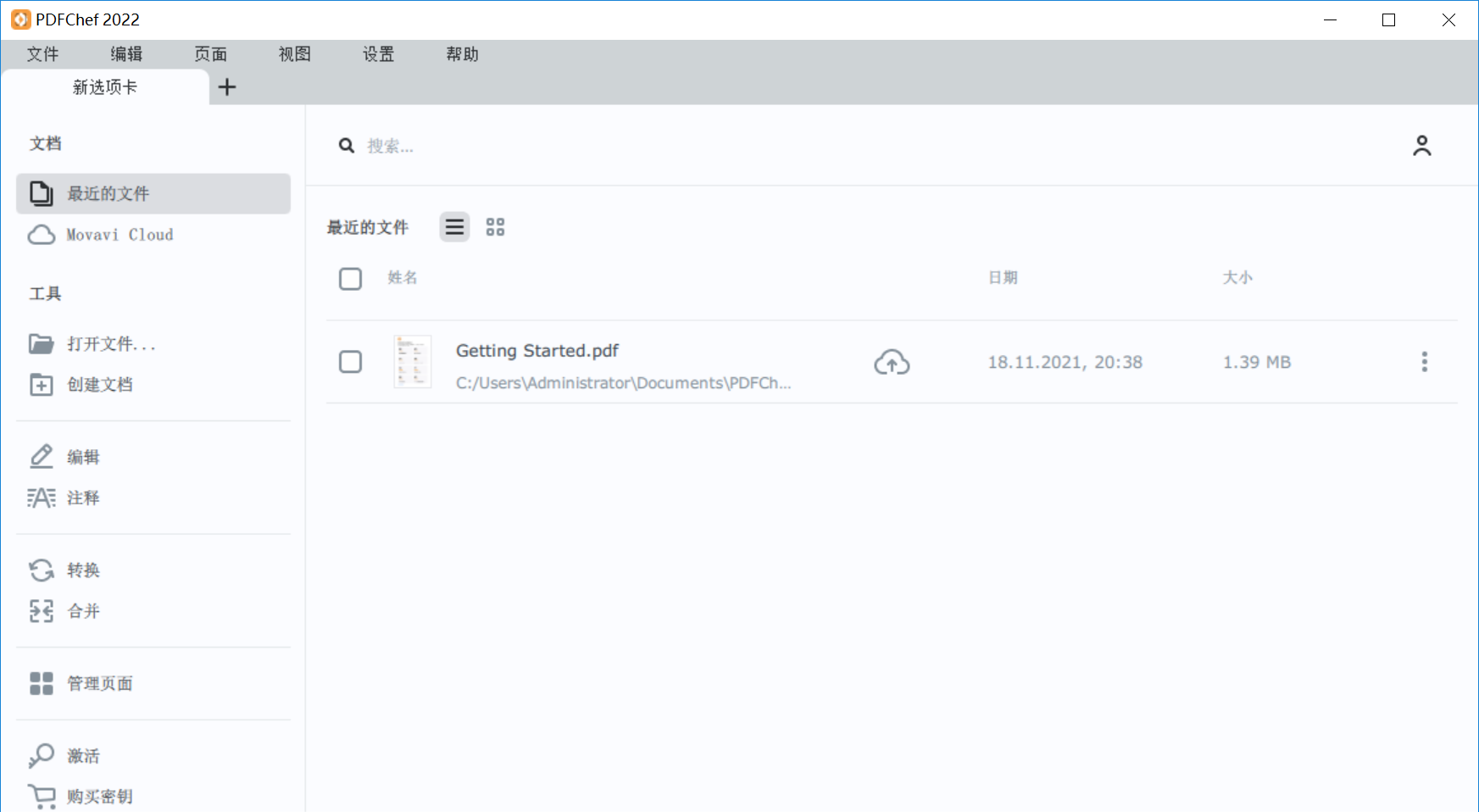Select the 新选项卡 tab
Screen dimensions: 1479x812
click(x=105, y=87)
